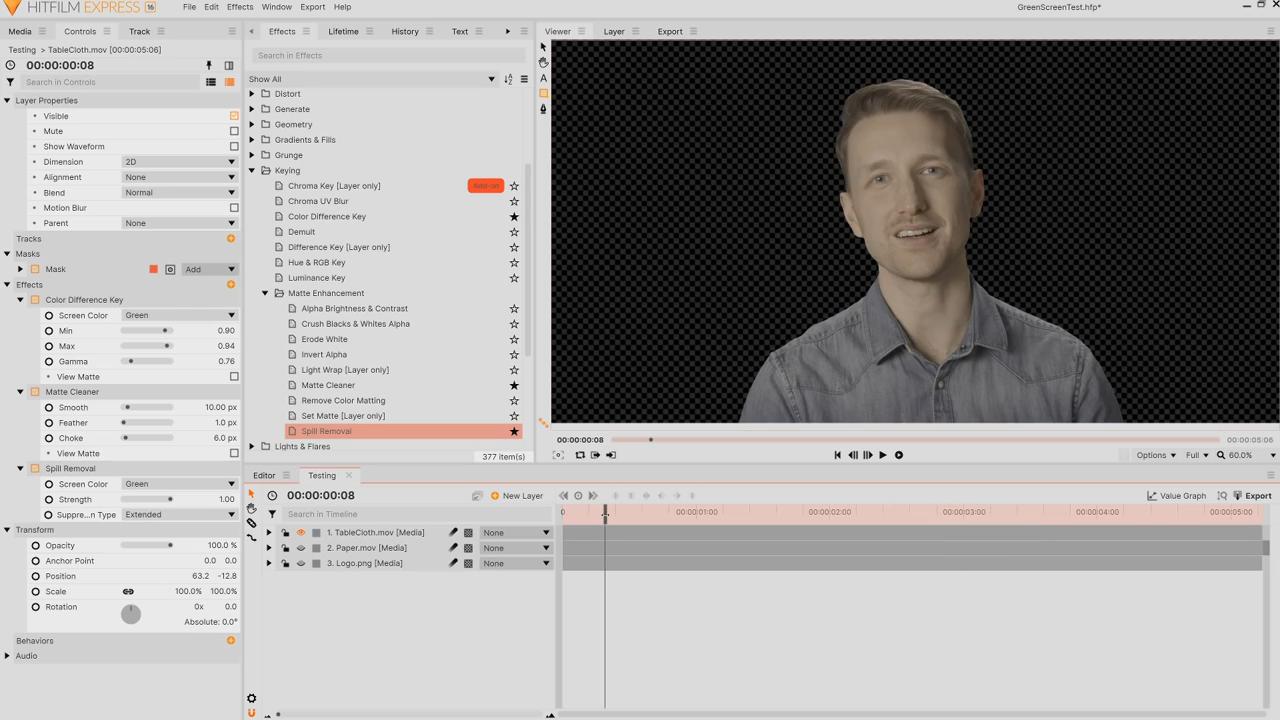The height and width of the screenshot is (720, 1280).
Task: Switch to the Lifetime tab
Action: pyautogui.click(x=343, y=31)
